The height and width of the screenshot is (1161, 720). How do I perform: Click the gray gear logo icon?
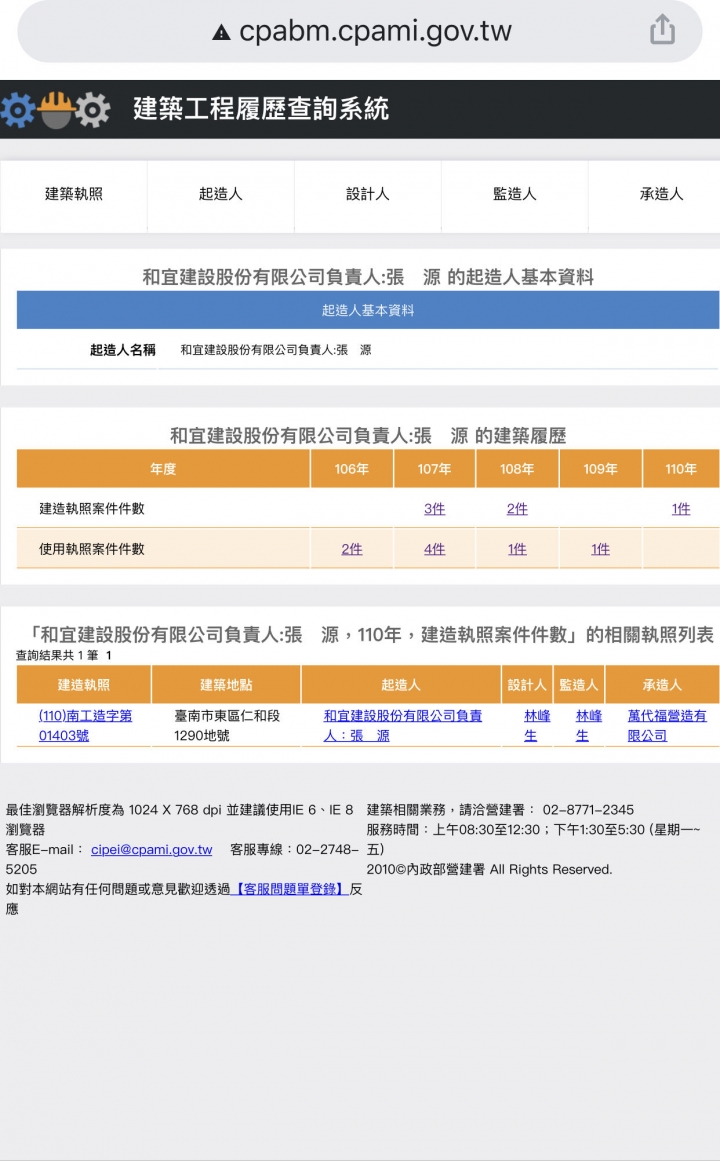(x=93, y=110)
